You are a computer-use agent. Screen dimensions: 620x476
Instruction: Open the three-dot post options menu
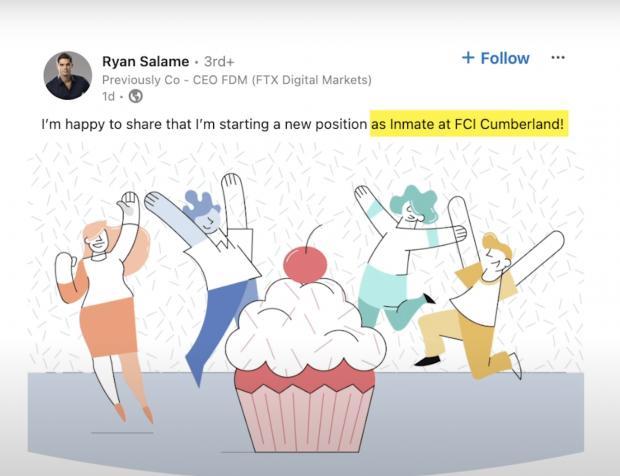pos(558,58)
